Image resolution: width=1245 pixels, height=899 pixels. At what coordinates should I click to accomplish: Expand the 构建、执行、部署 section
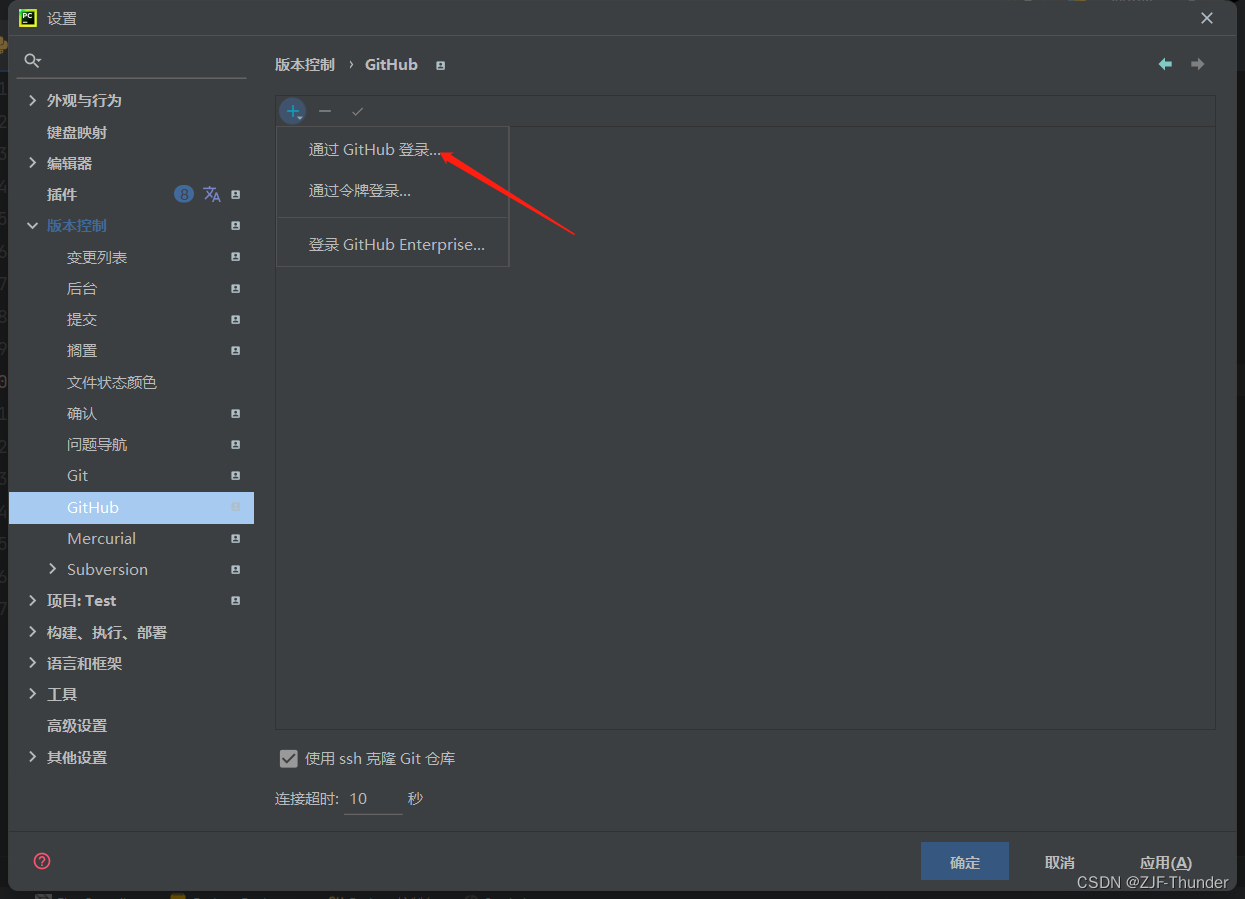tap(33, 632)
